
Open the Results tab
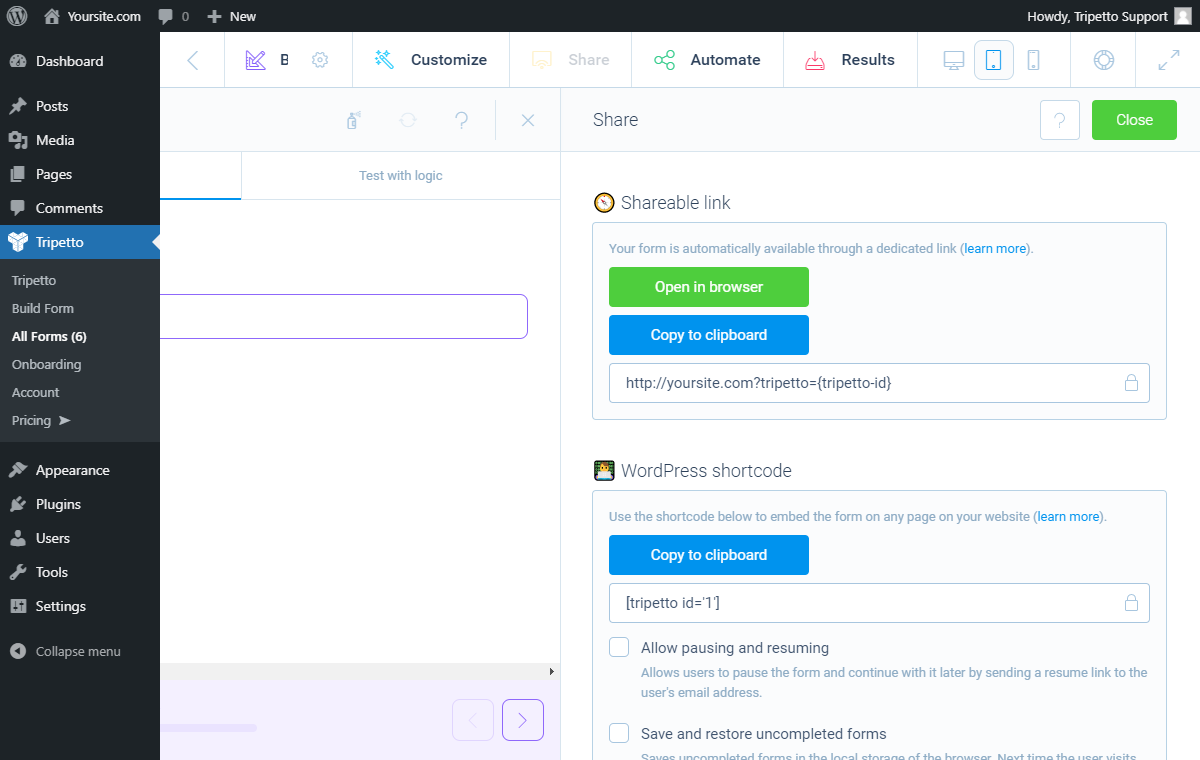(x=850, y=60)
